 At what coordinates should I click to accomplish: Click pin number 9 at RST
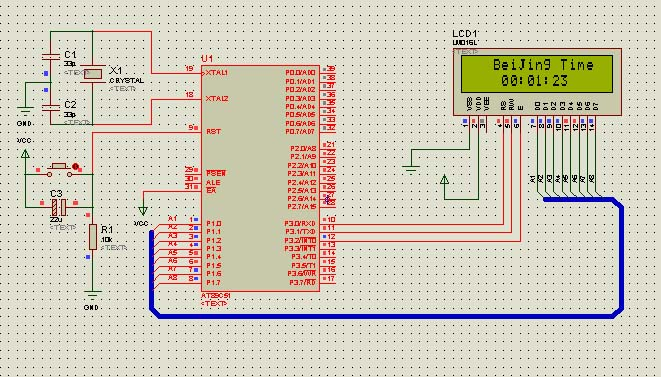191,127
